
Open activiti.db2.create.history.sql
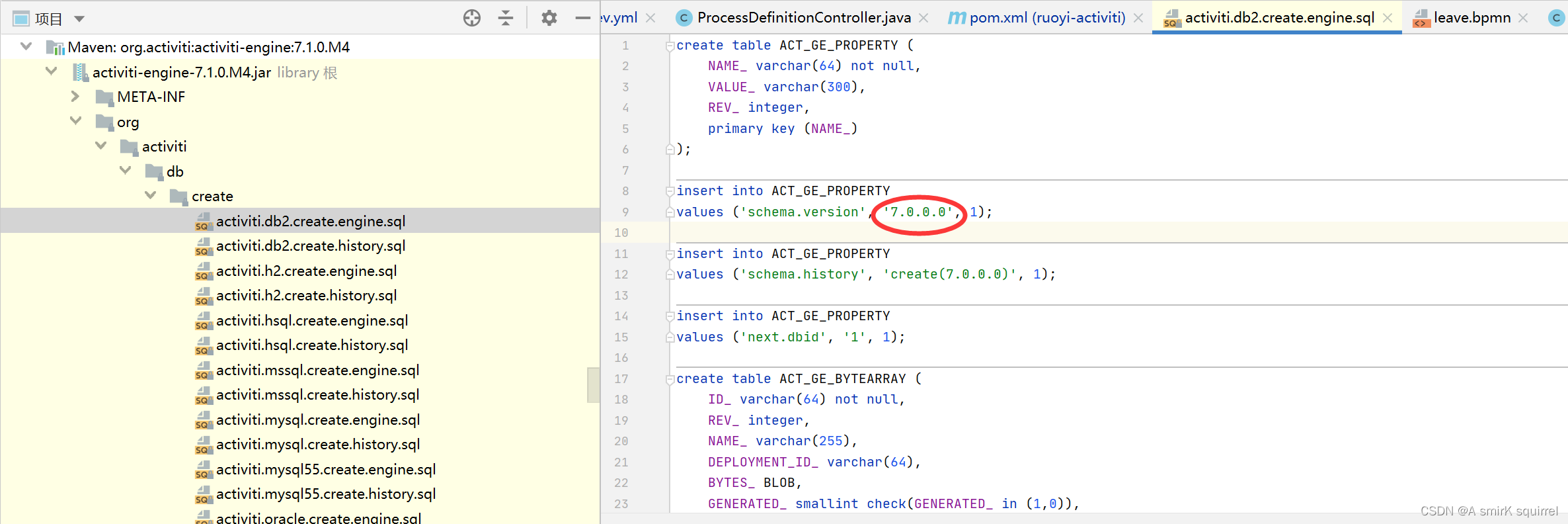[x=311, y=246]
